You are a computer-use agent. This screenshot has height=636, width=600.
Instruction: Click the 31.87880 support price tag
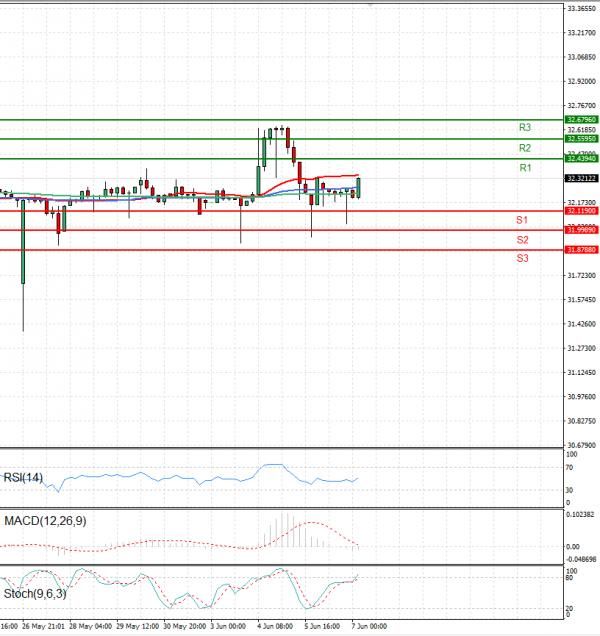(581, 250)
